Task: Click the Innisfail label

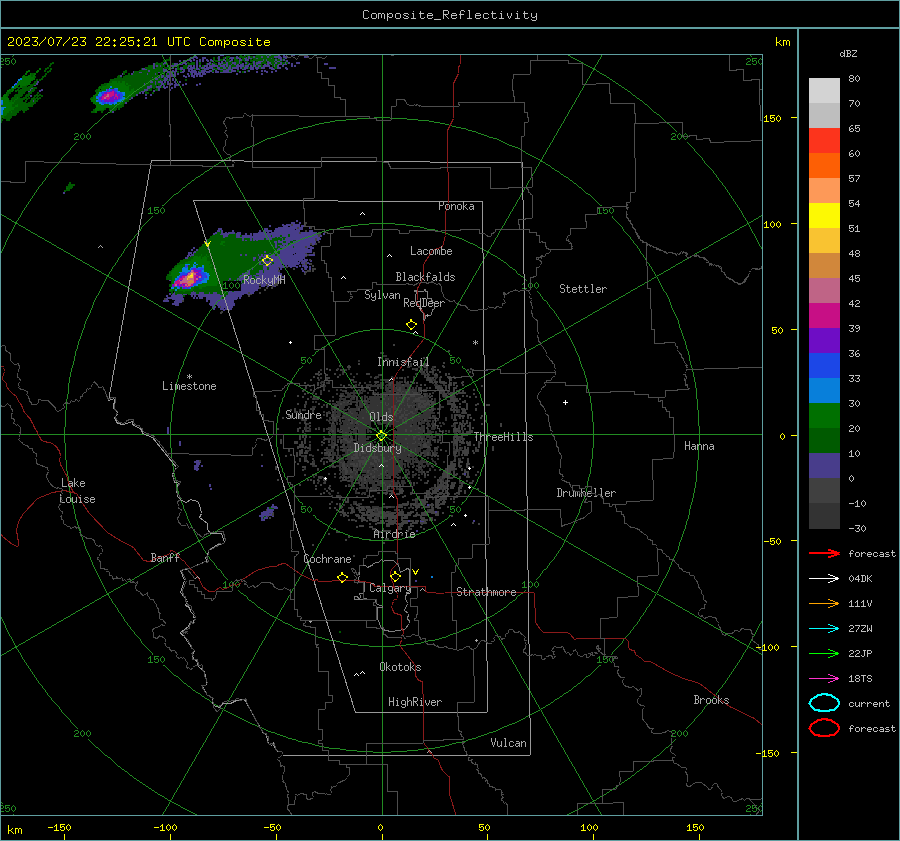Action: click(x=403, y=362)
